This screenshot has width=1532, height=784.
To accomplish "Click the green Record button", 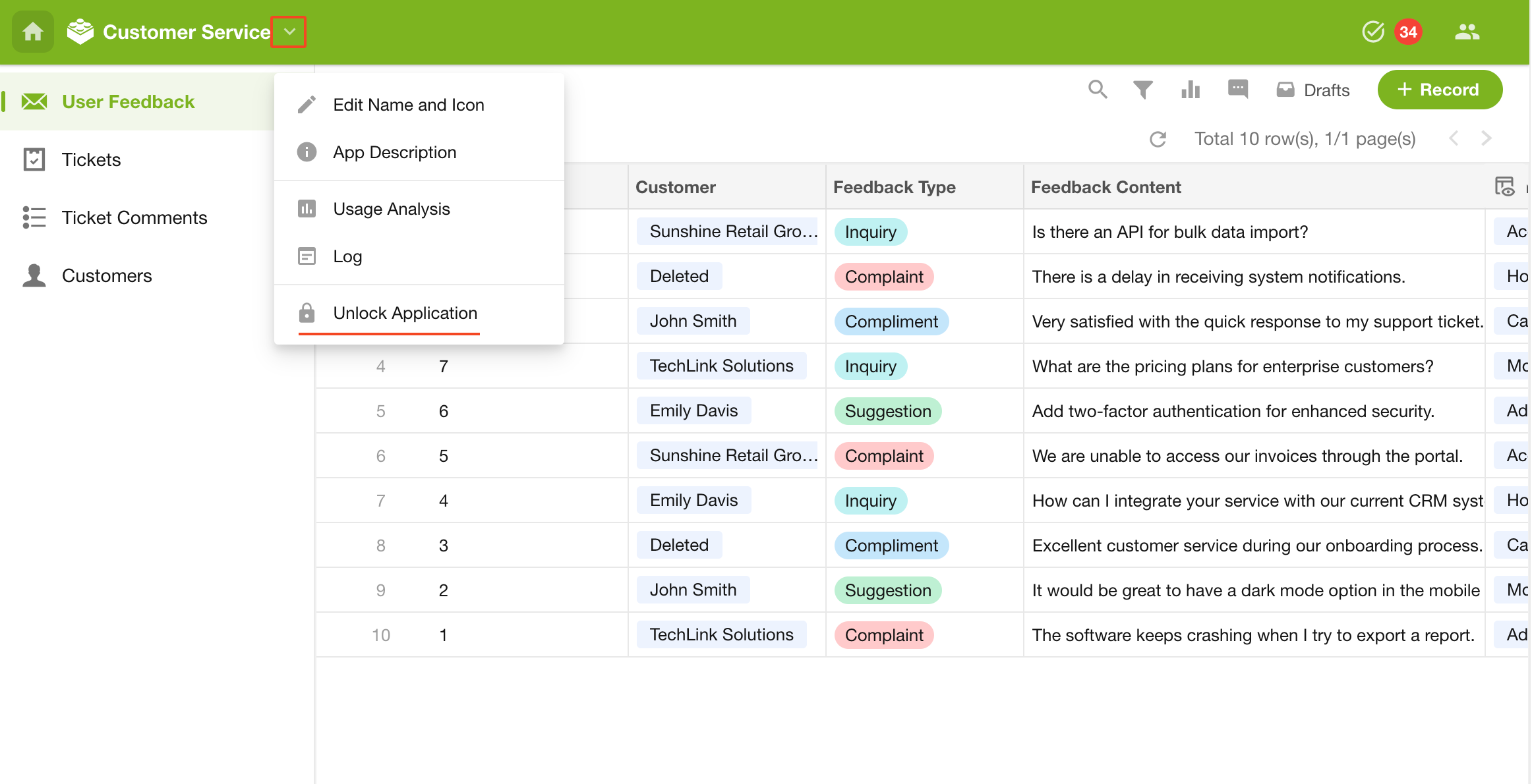I will [x=1440, y=90].
